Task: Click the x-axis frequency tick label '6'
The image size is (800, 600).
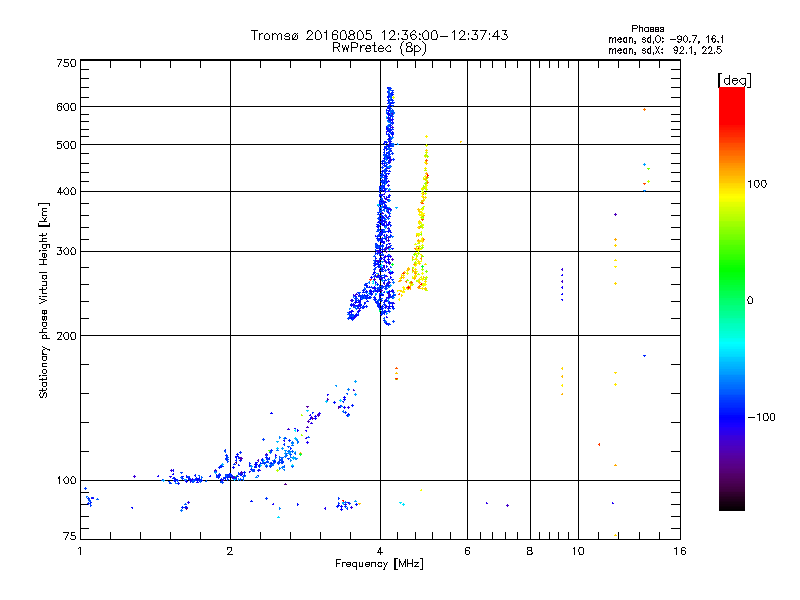Action: tap(467, 551)
